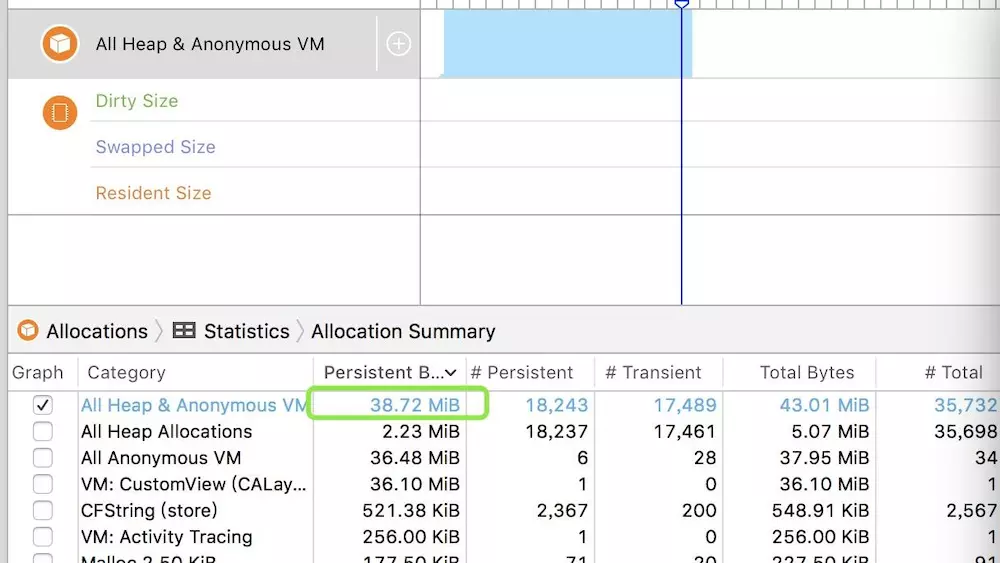
Task: Click the orange VM Tracker chip icon
Action: pos(60,112)
